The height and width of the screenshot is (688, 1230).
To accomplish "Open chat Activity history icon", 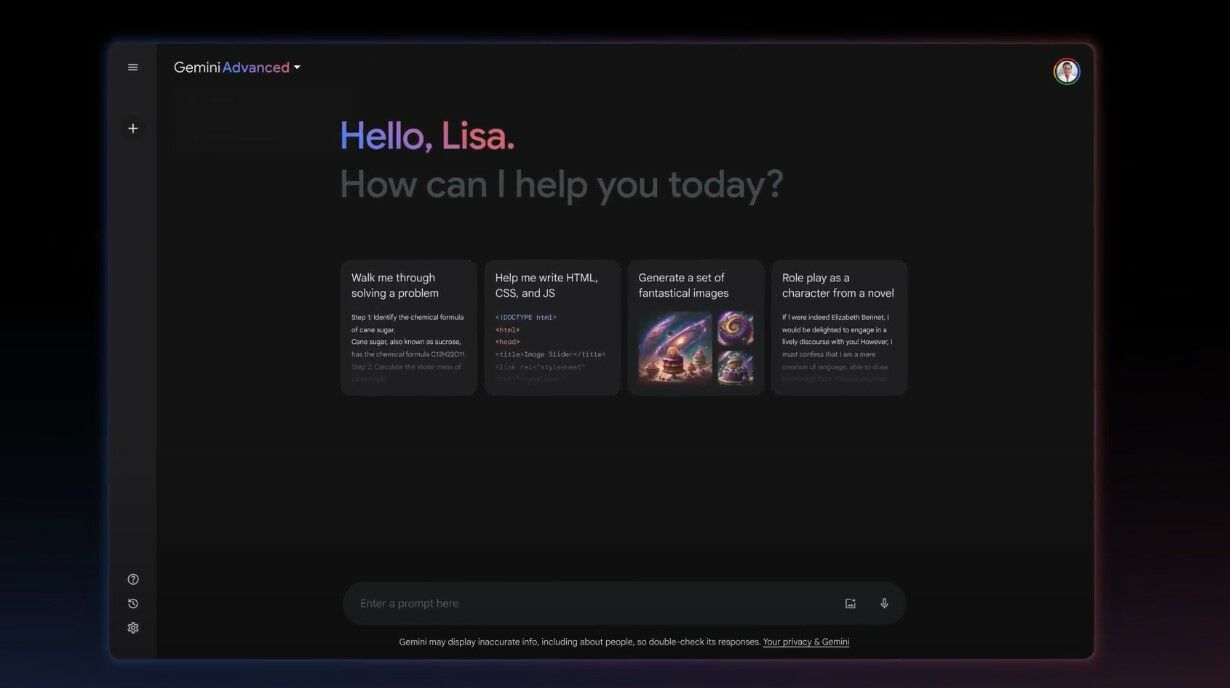I will pyautogui.click(x=132, y=603).
